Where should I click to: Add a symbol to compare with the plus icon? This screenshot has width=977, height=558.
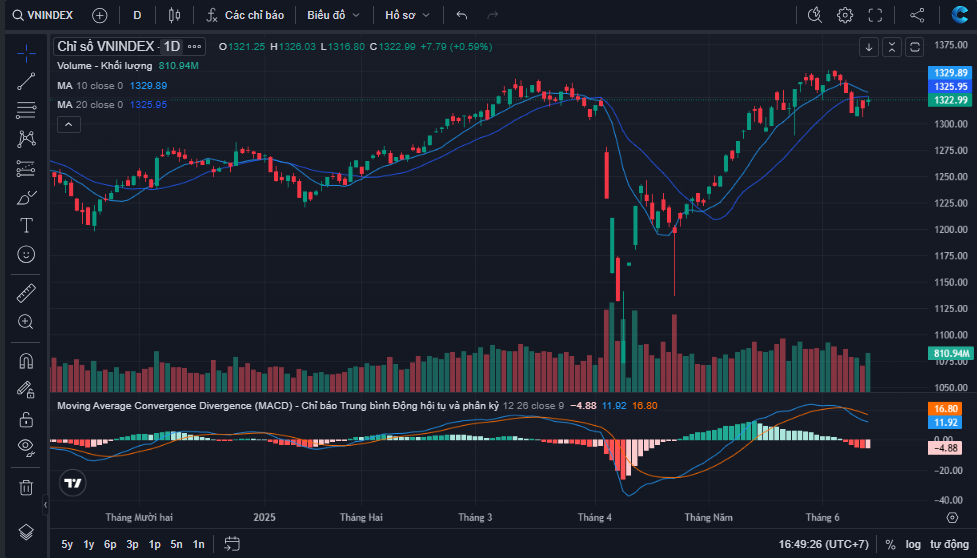coord(100,15)
